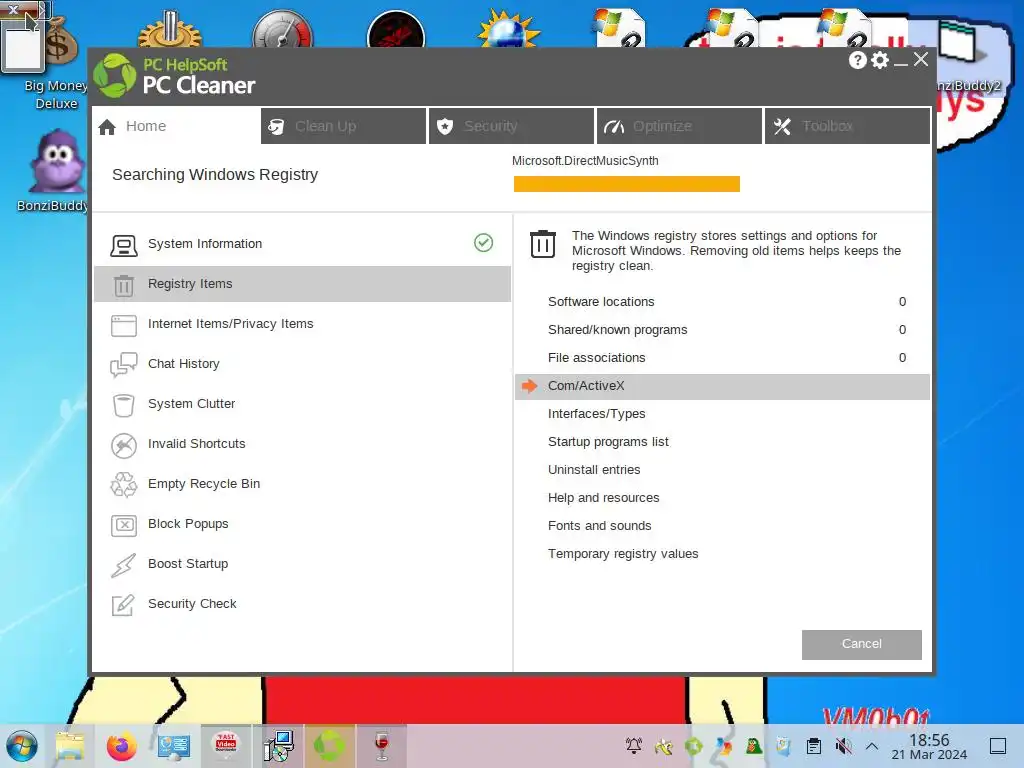The height and width of the screenshot is (768, 1024).
Task: Click the PC Cleaner taskbar button
Action: click(x=330, y=746)
